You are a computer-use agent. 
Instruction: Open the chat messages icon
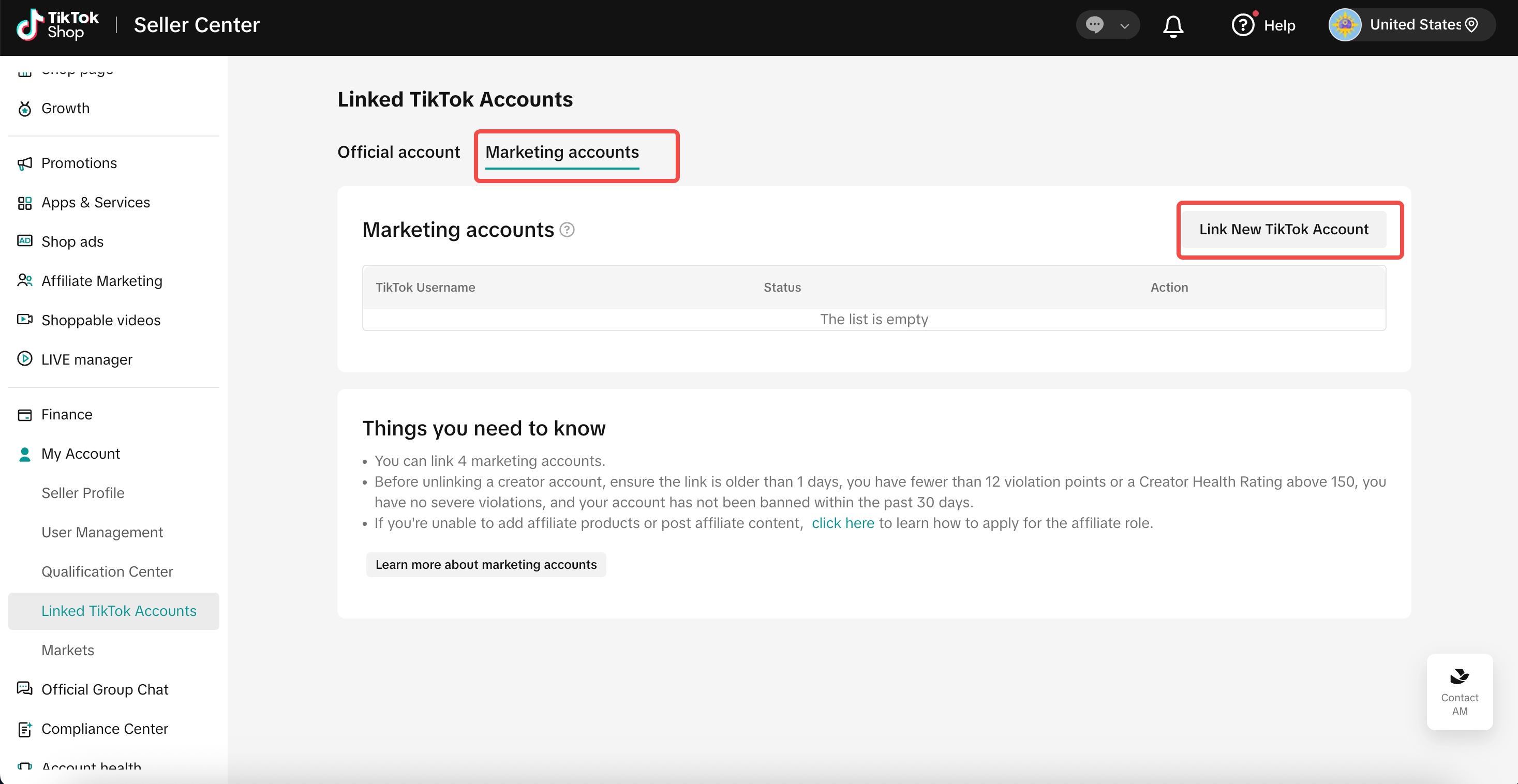[1094, 25]
